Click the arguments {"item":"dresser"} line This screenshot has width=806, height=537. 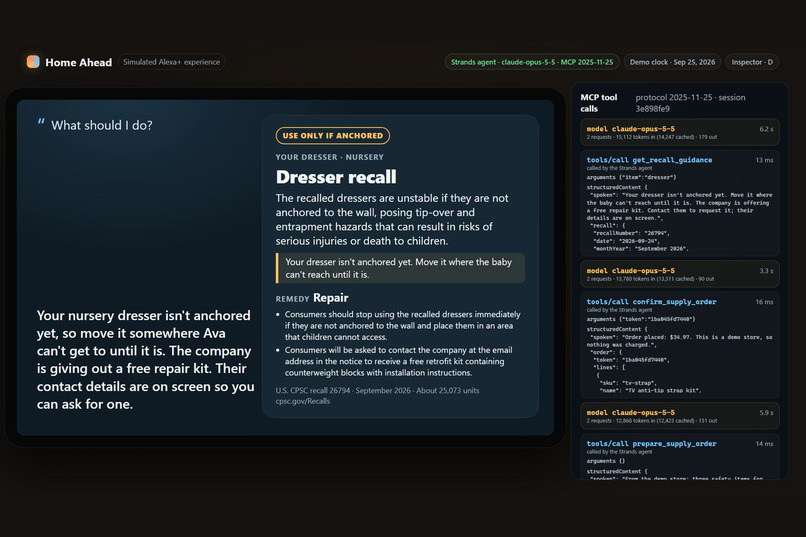tap(631, 177)
